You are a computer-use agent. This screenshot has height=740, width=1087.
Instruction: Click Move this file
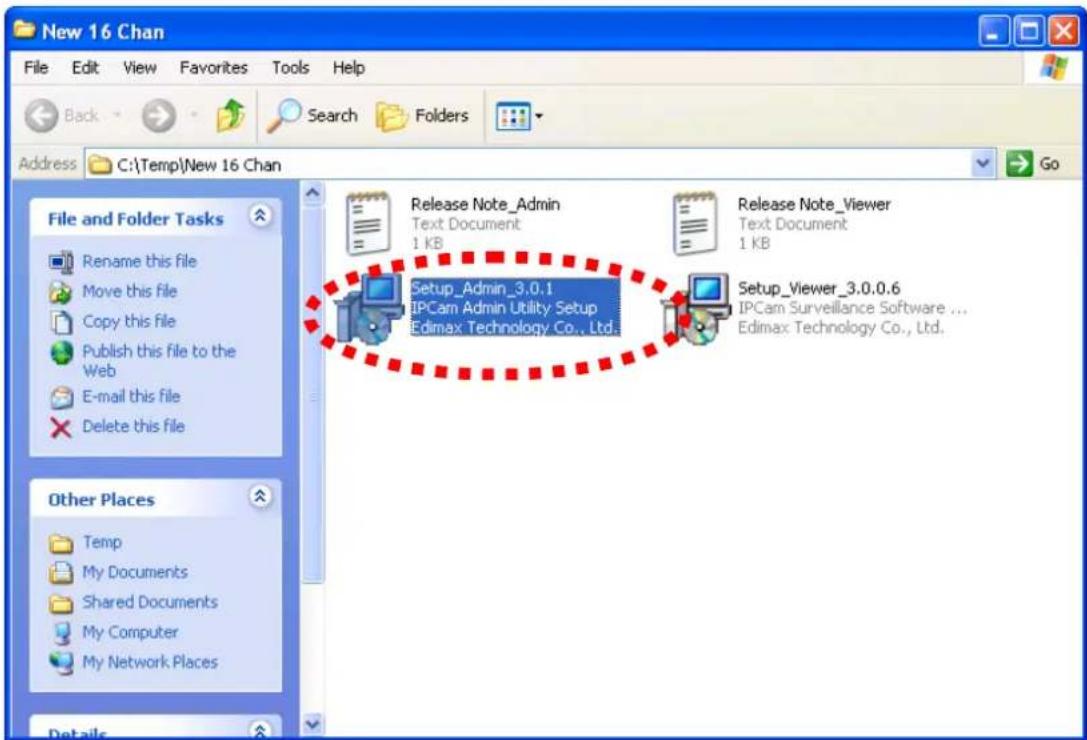130,291
